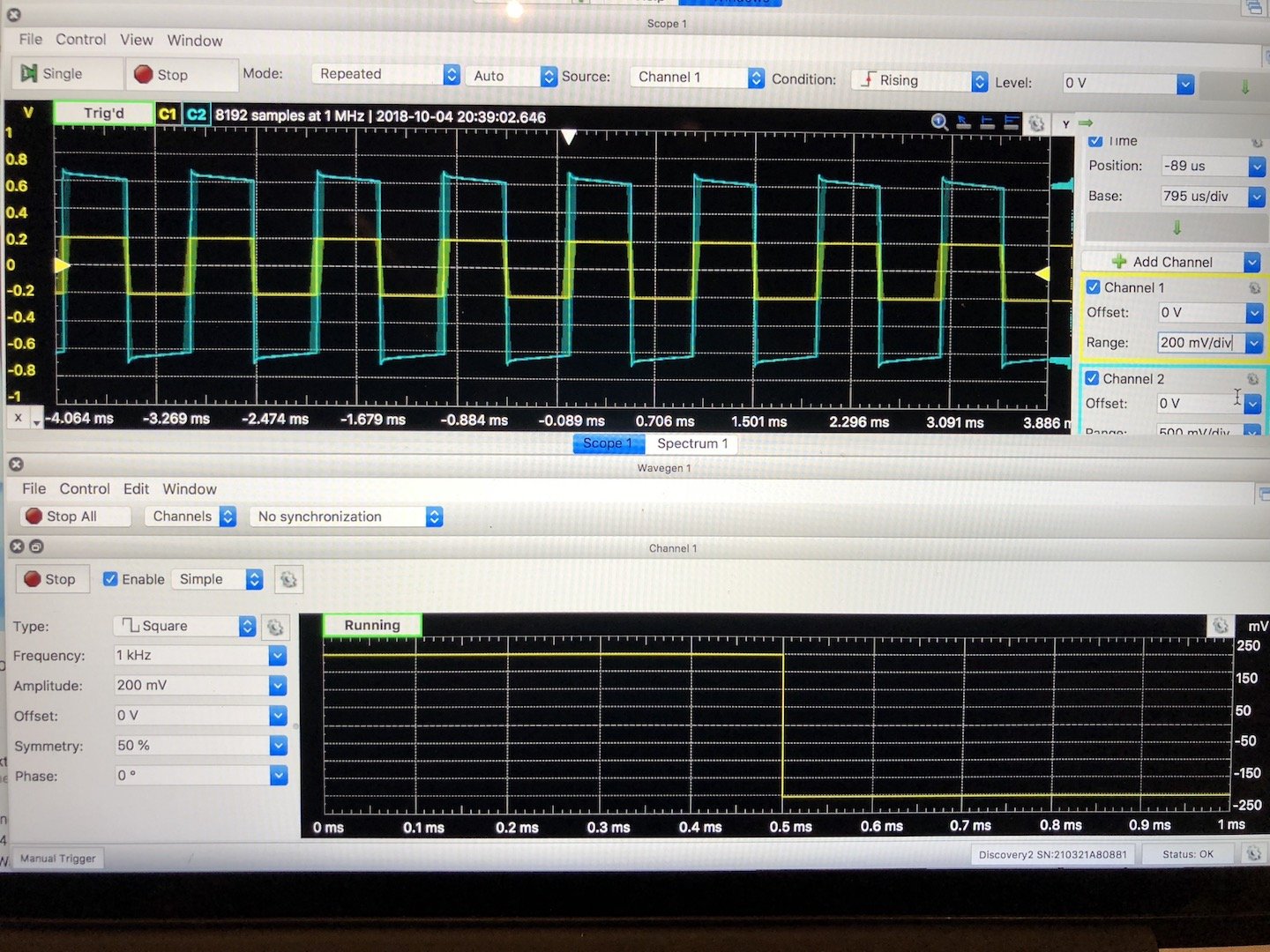Close the Wavegen 1 window with X icon
1270x952 pixels.
coord(16,464)
